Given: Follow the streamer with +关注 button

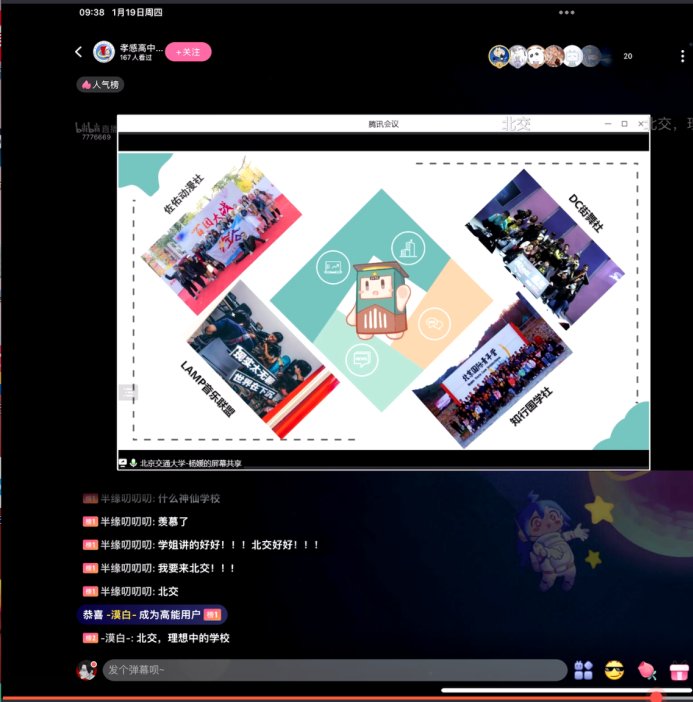Looking at the screenshot, I should click(188, 52).
